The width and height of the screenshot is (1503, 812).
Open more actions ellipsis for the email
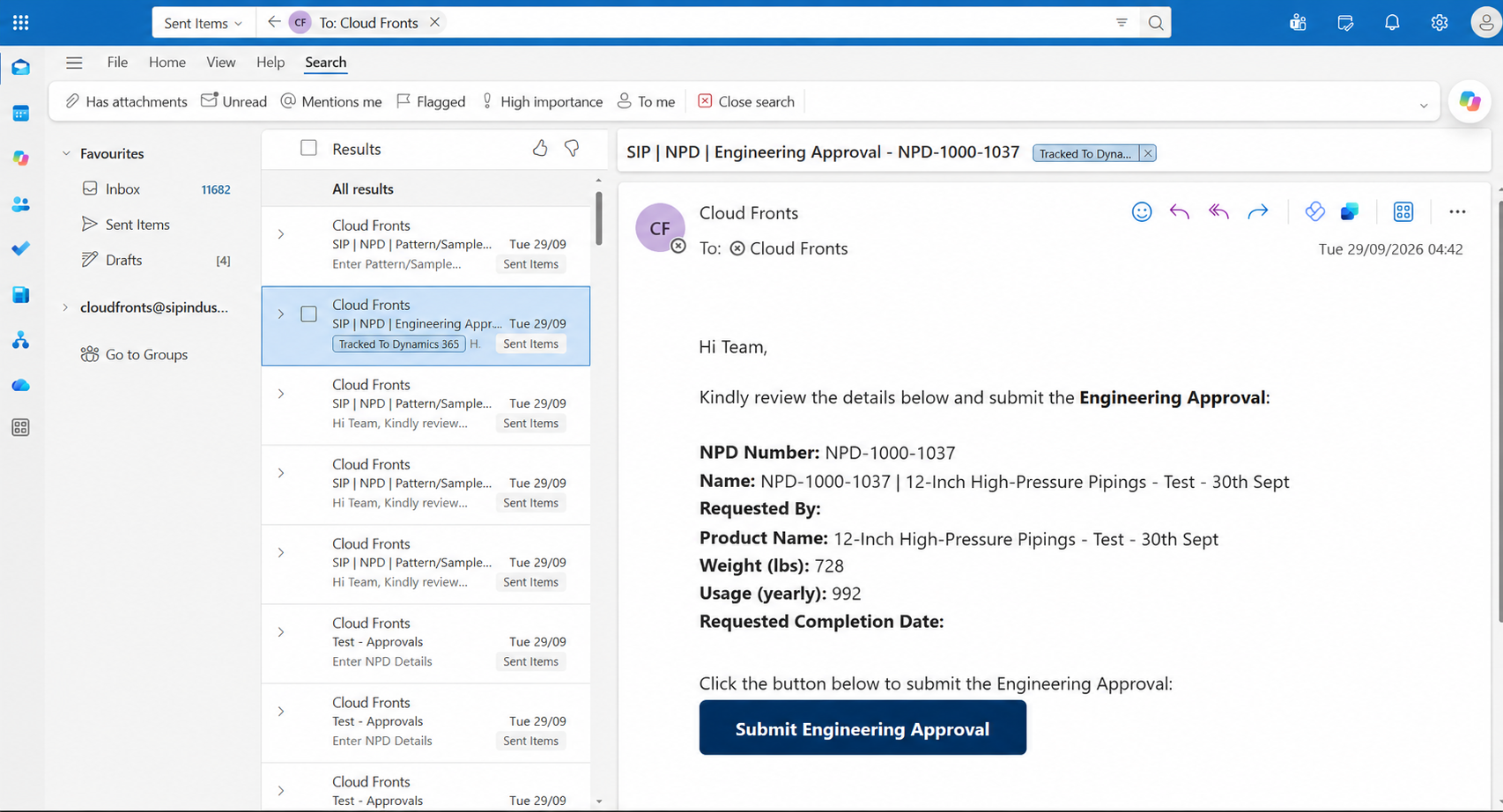[x=1457, y=211]
